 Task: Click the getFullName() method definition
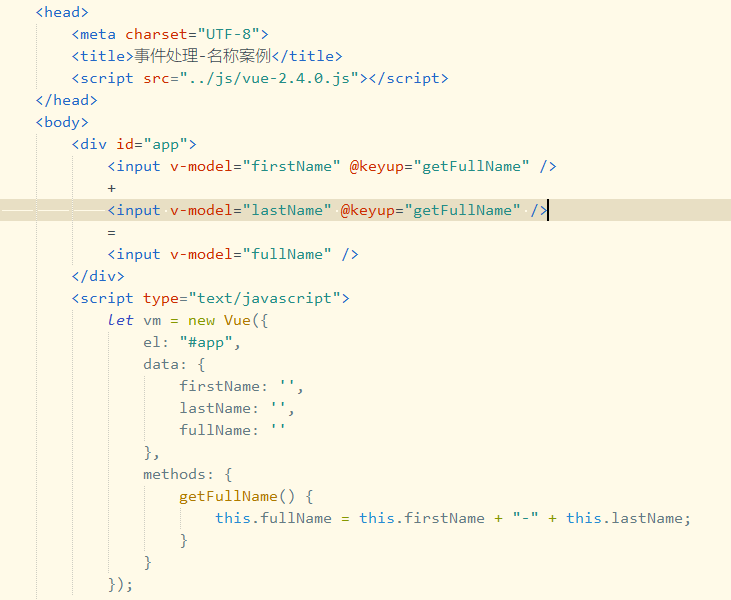click(246, 496)
